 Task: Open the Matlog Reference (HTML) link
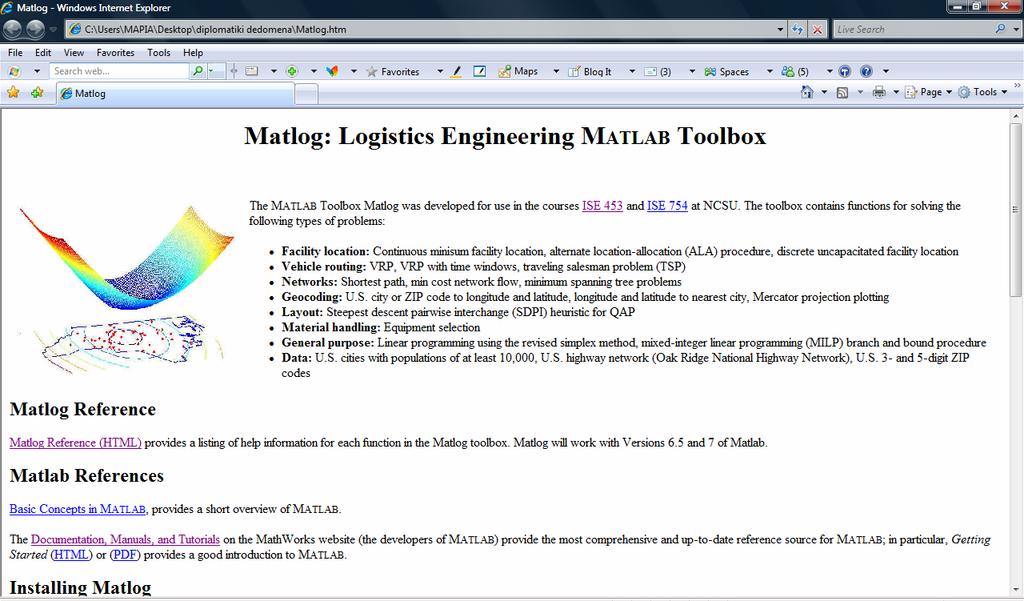pos(75,442)
